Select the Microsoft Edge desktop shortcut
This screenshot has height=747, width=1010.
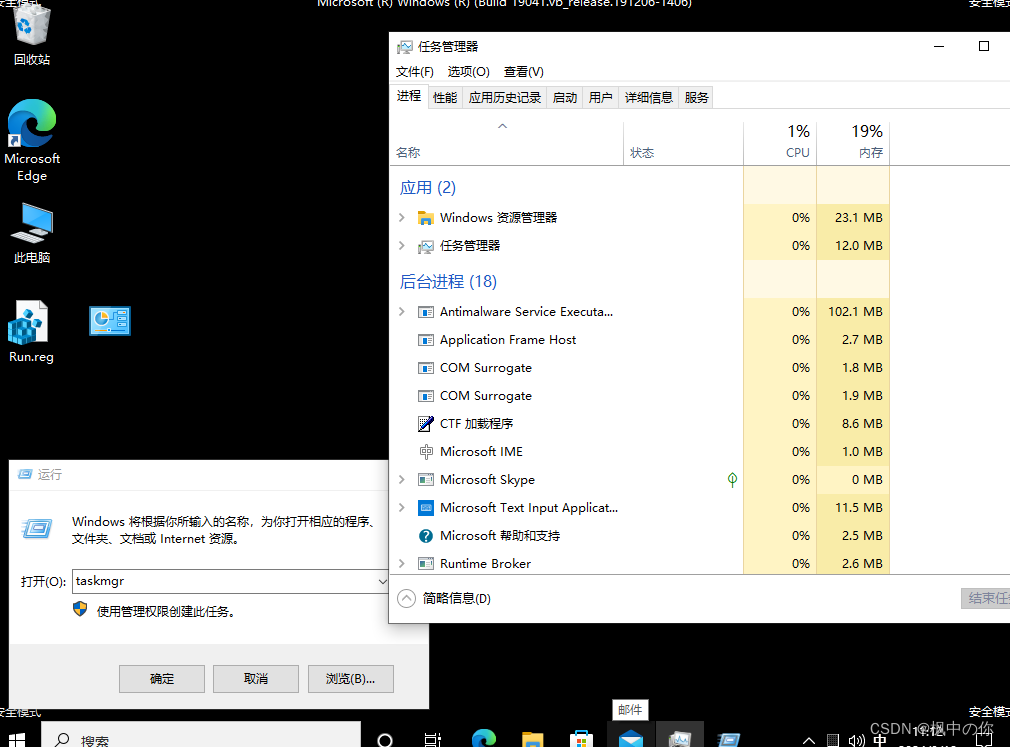pos(32,140)
